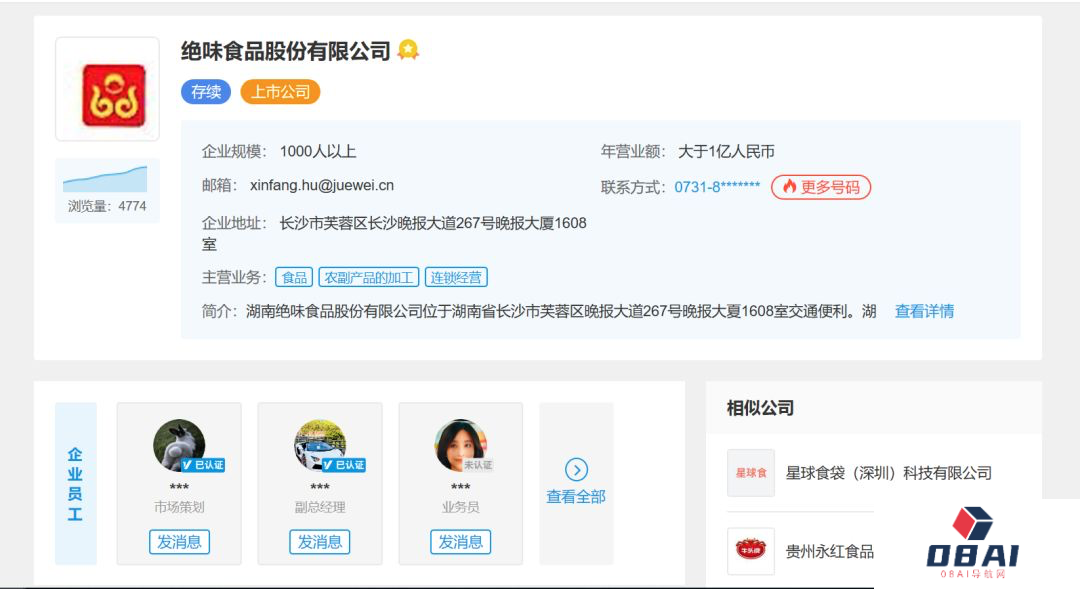1080x589 pixels.
Task: Click 未认证 badge on 业务员 employee
Action: click(478, 465)
